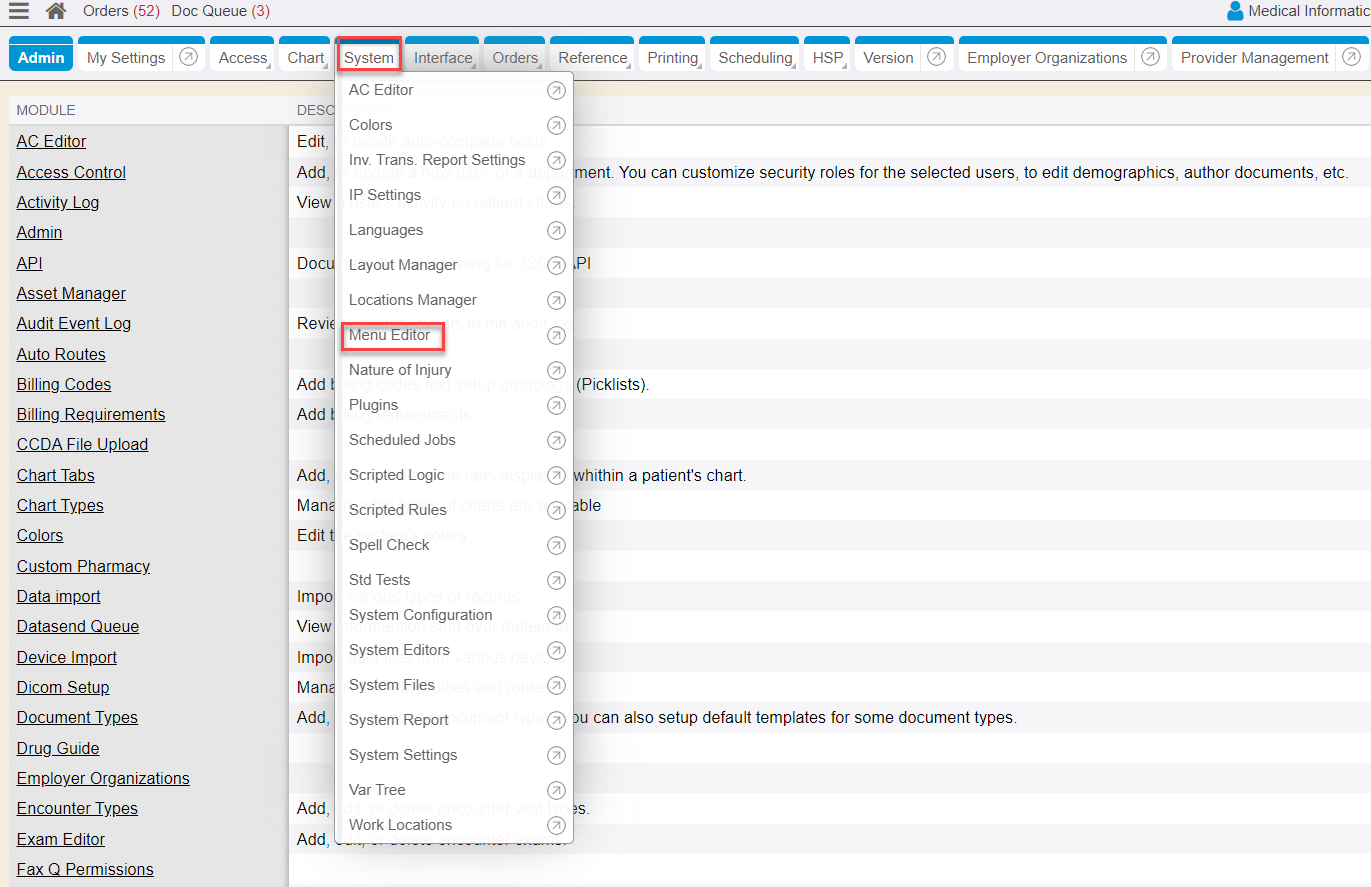Image resolution: width=1371 pixels, height=887 pixels.
Task: Click the pop-out arrow beside Menu Editor
Action: 556,335
